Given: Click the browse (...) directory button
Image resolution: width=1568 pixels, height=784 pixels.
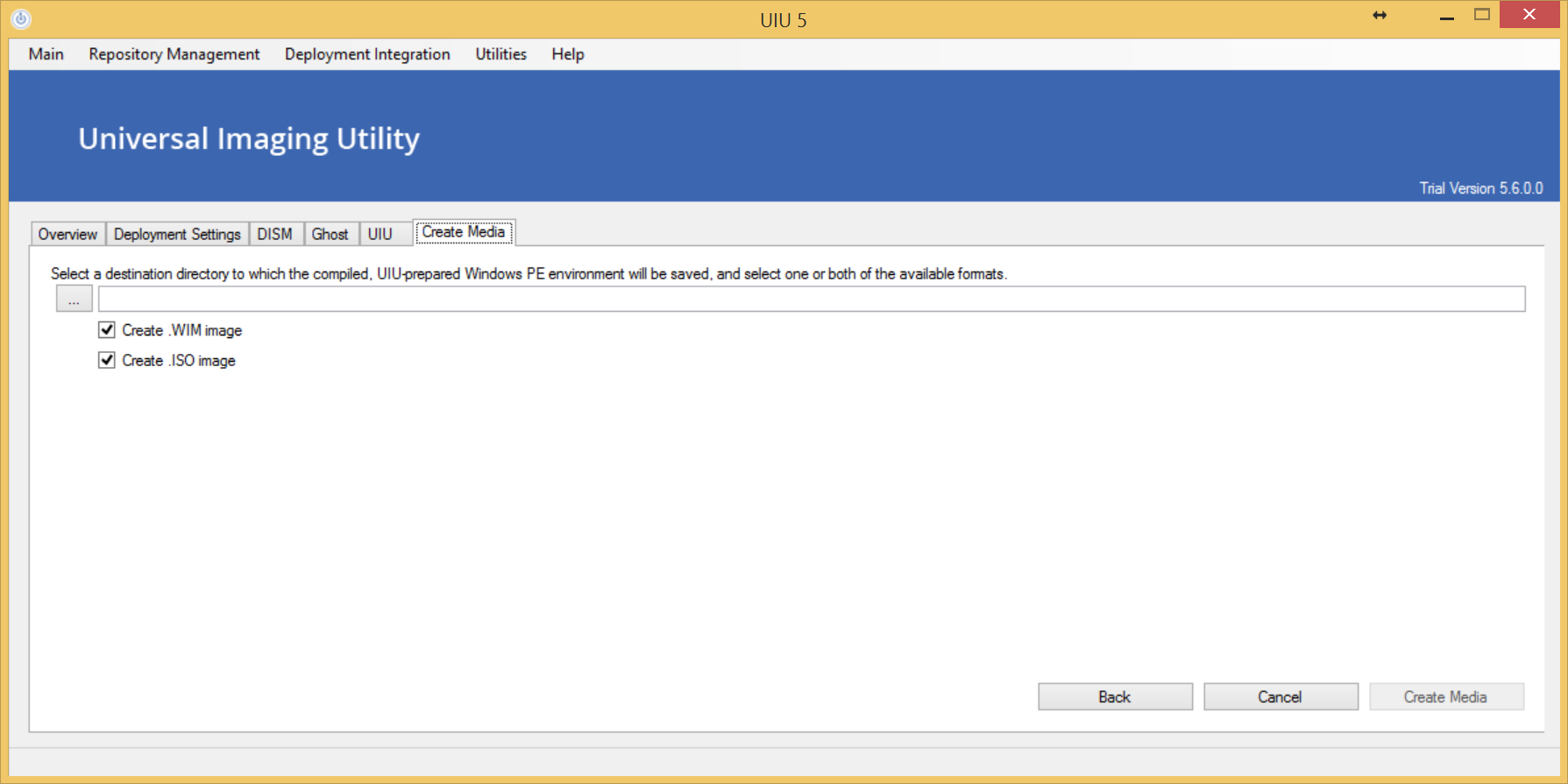Looking at the screenshot, I should coord(74,300).
